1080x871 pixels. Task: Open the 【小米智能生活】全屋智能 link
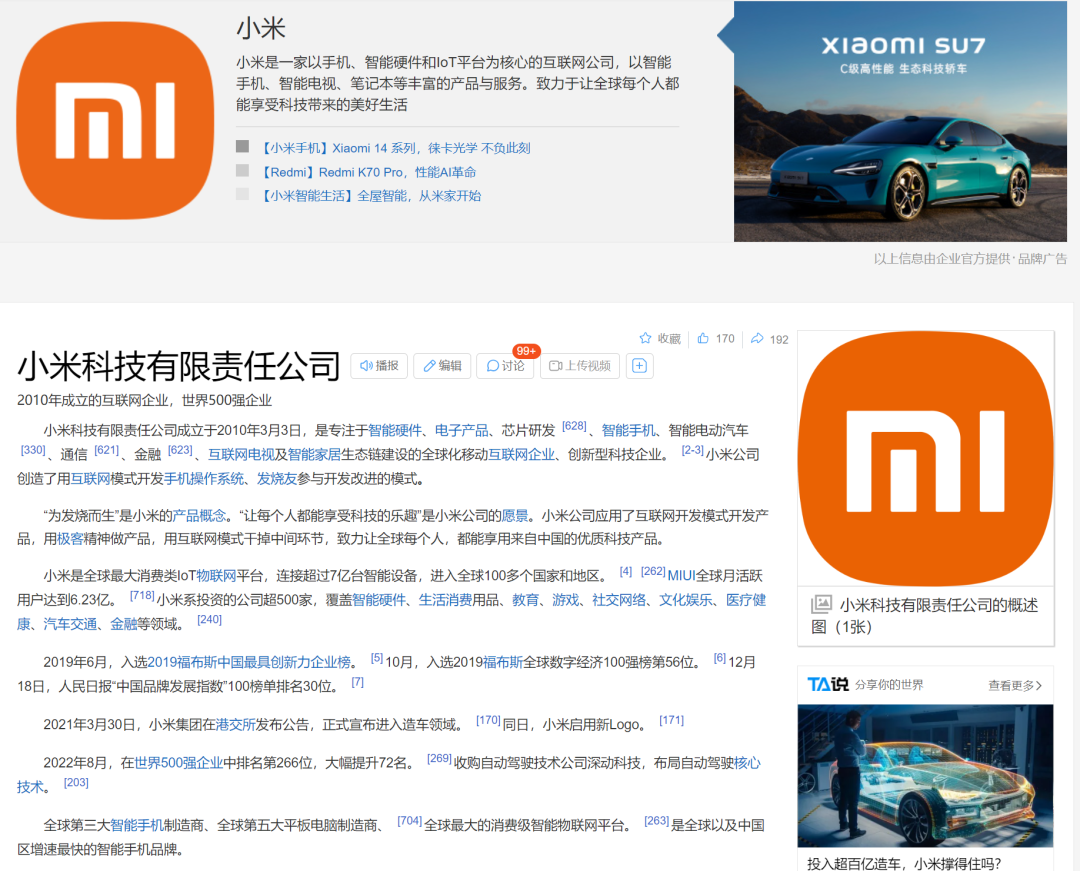[369, 196]
